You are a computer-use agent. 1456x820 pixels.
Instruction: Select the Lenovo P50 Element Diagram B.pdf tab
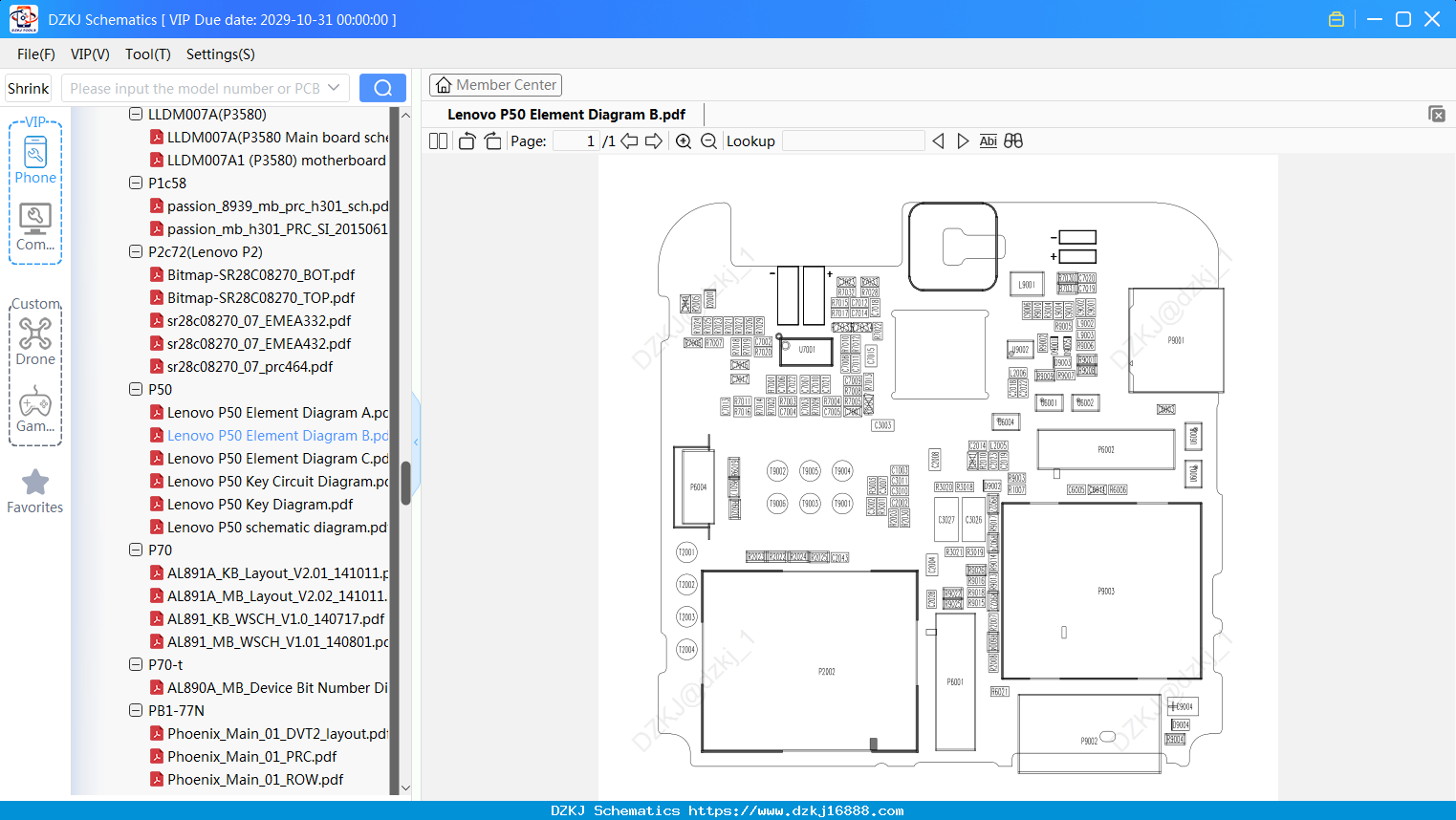pos(566,115)
